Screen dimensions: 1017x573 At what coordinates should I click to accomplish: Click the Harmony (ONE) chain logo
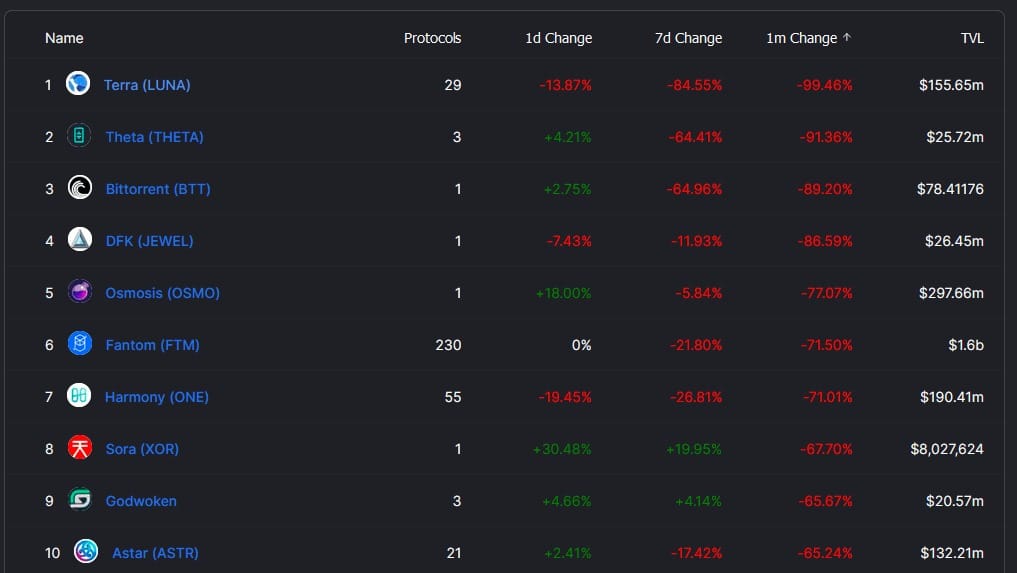79,395
